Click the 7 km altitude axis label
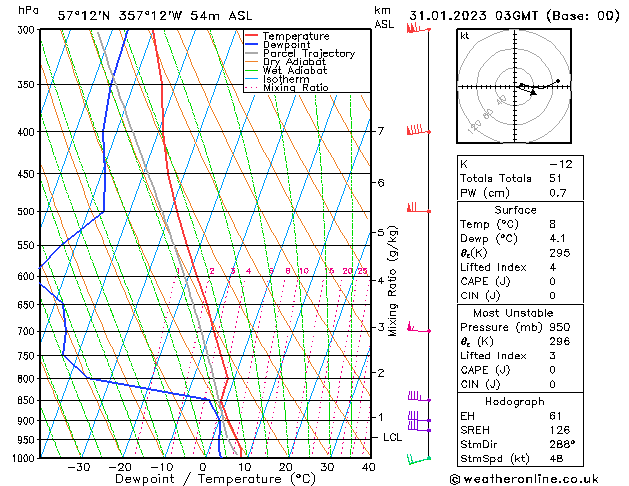 (380, 131)
